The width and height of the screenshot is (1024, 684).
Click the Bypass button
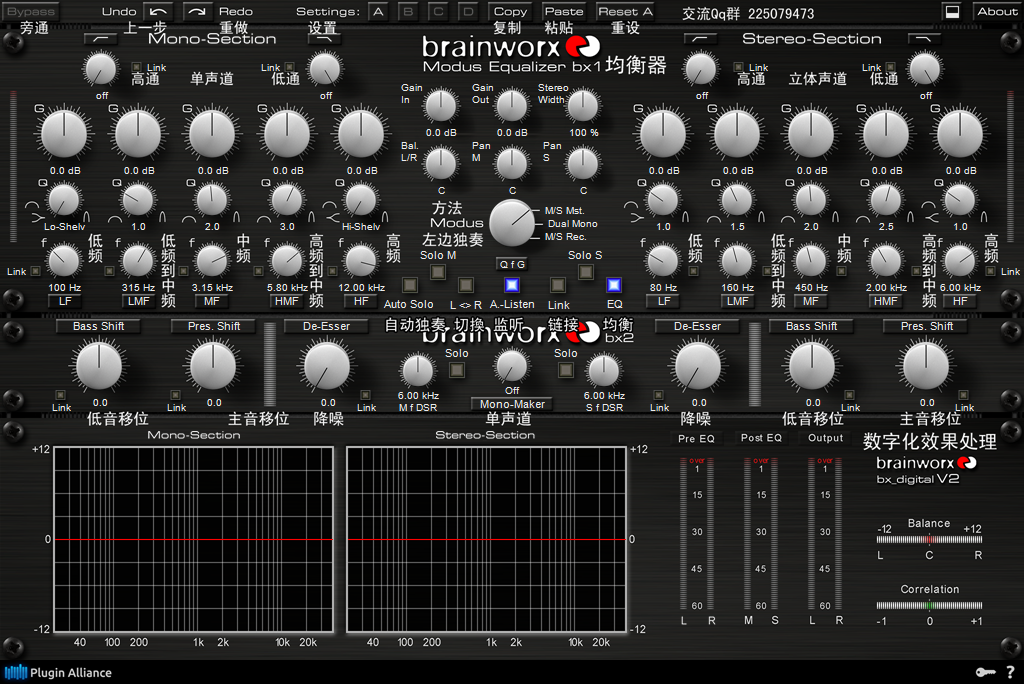(x=31, y=11)
